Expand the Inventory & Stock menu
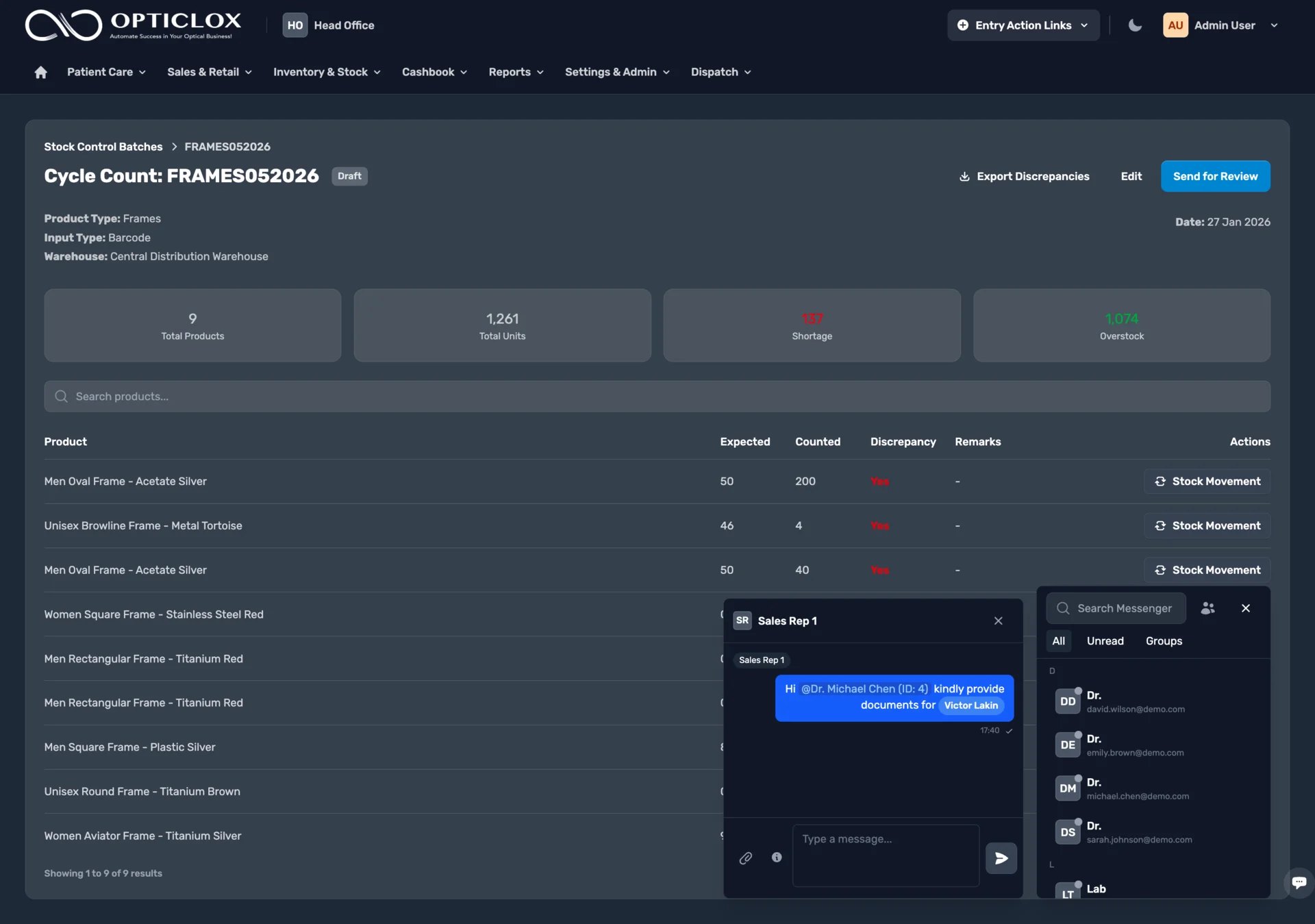Viewport: 1315px width, 924px height. [x=327, y=72]
